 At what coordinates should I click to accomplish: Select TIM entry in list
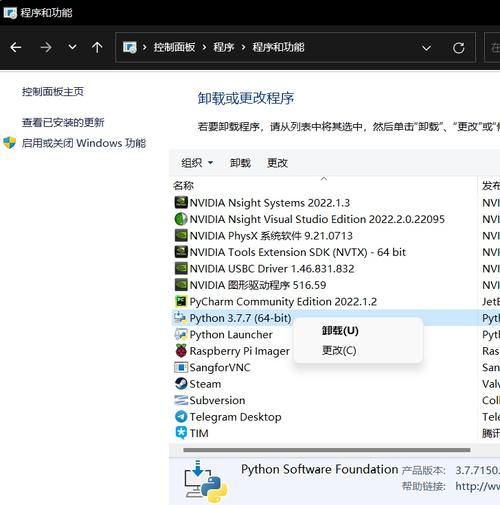[x=199, y=433]
